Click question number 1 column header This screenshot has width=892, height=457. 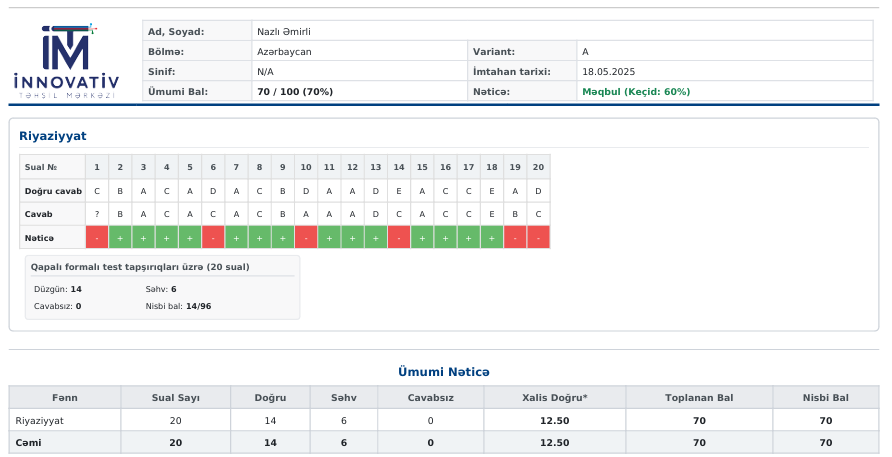(97, 167)
